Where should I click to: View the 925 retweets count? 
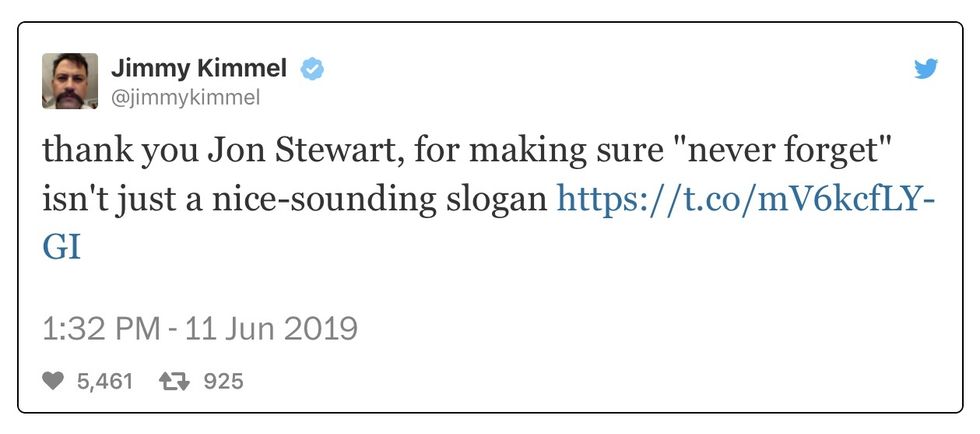[223, 381]
